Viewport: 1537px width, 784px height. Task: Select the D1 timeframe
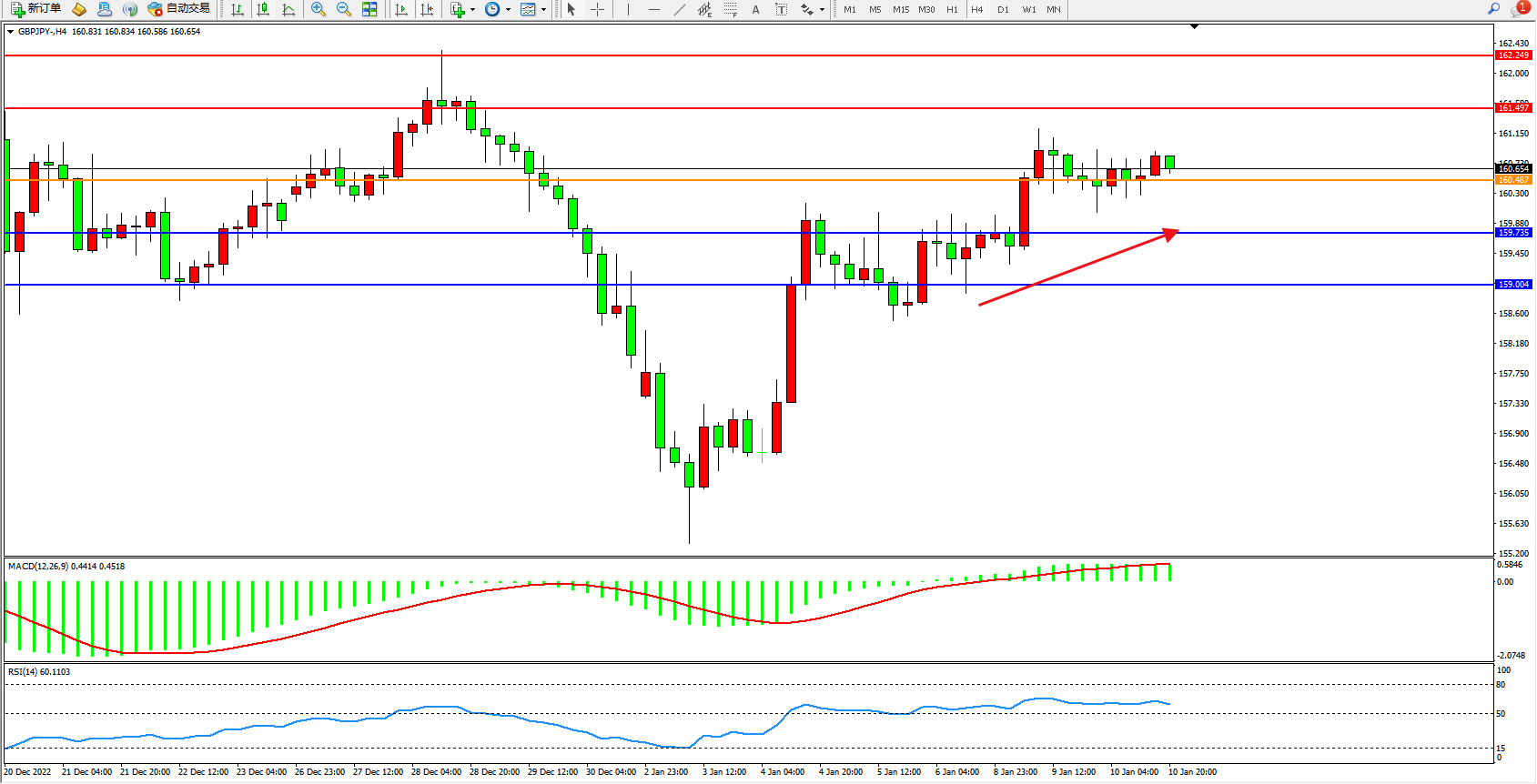[x=1003, y=9]
